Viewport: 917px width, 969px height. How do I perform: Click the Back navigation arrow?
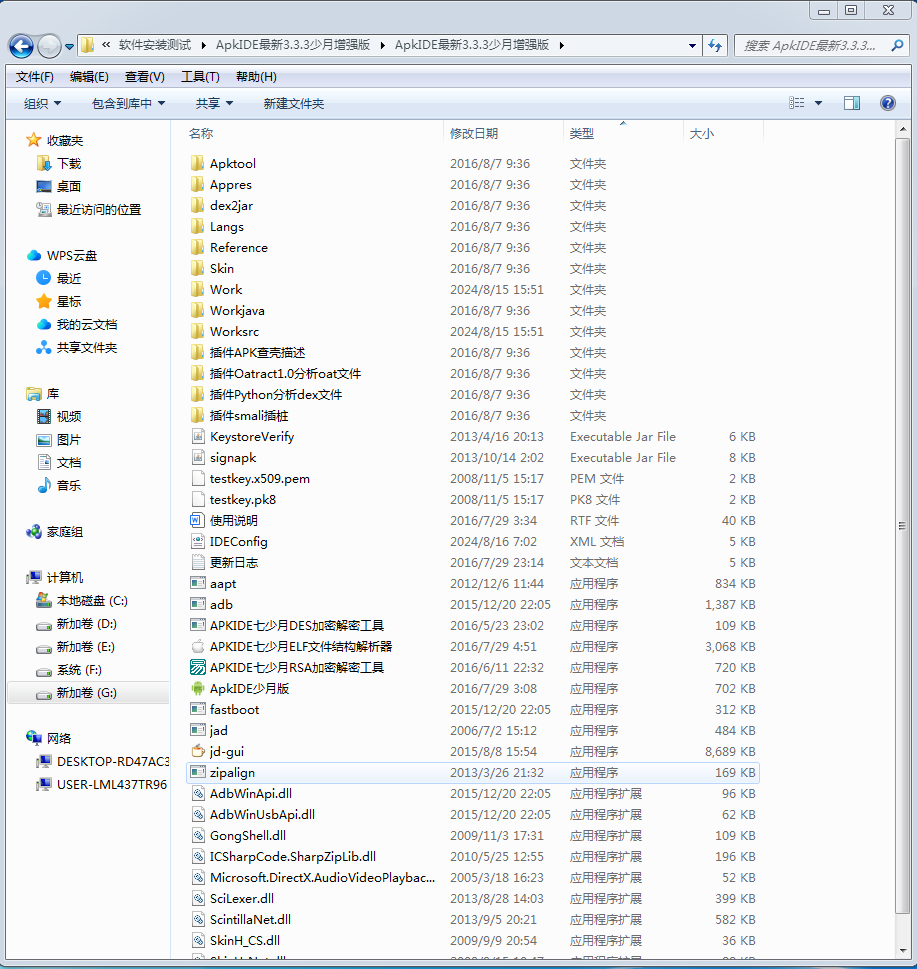[x=21, y=45]
